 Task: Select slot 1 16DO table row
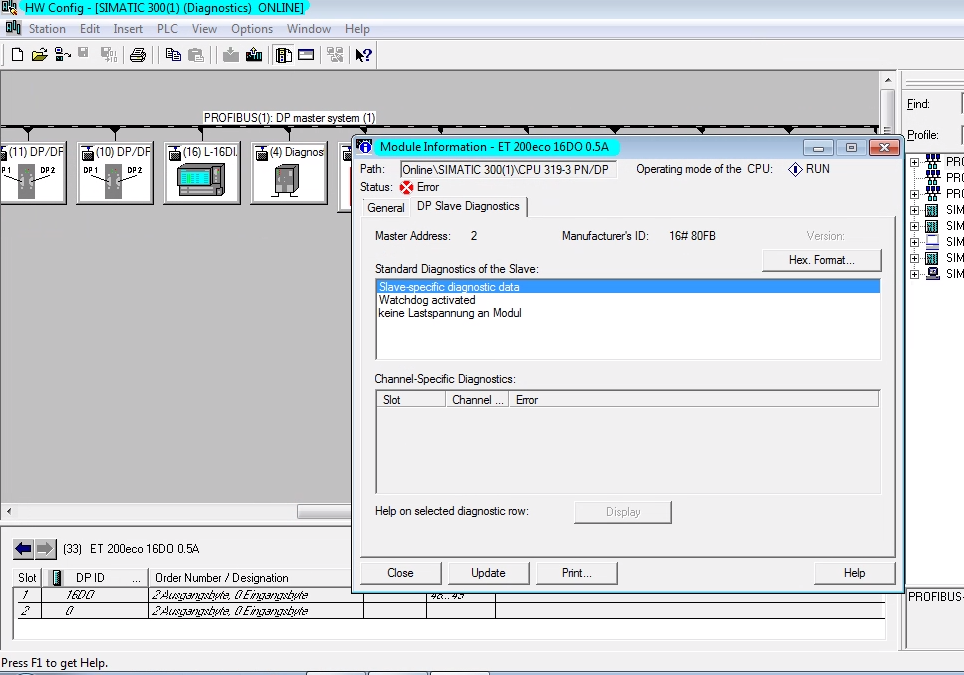[80, 595]
